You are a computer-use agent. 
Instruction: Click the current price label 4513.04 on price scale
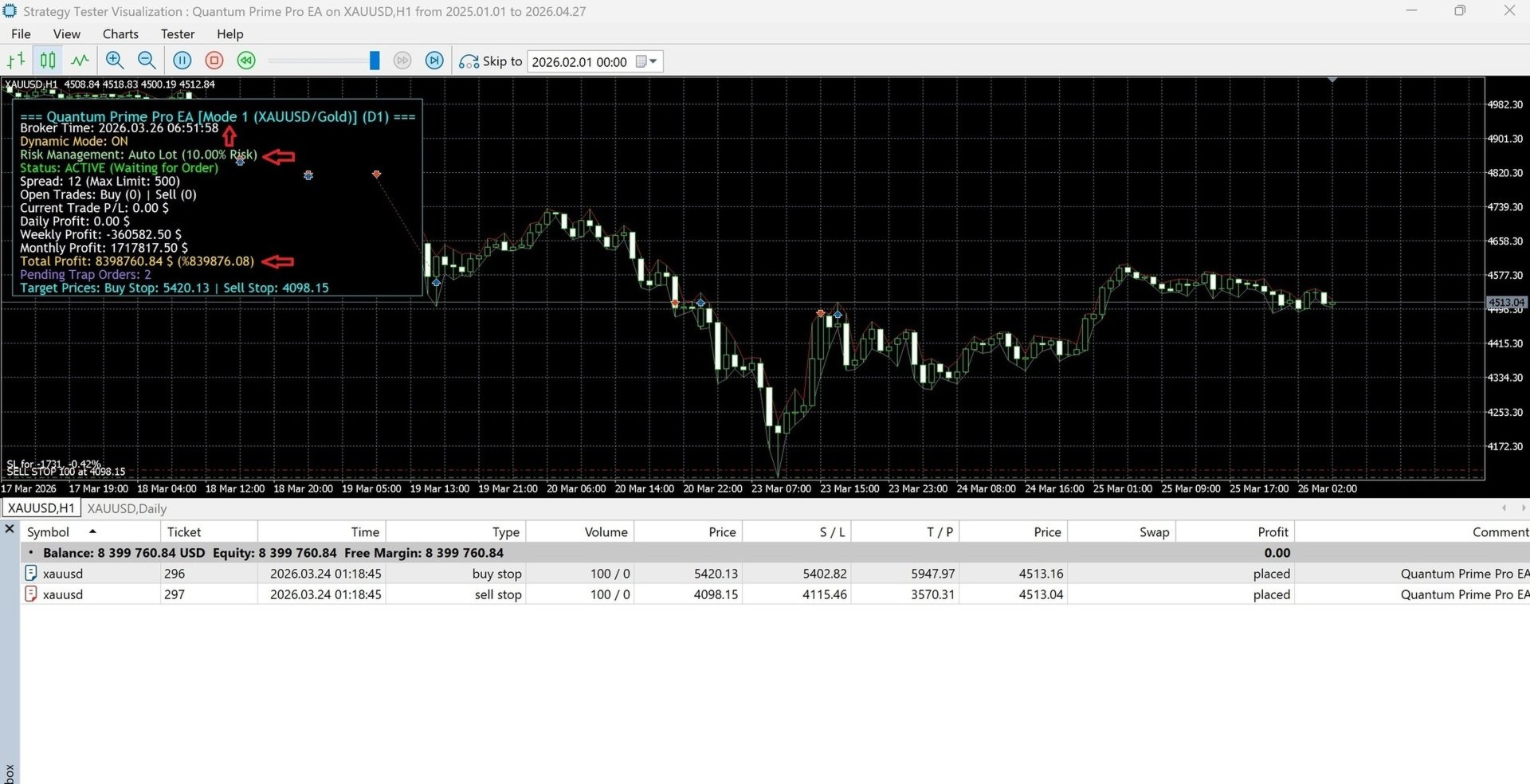click(1506, 302)
